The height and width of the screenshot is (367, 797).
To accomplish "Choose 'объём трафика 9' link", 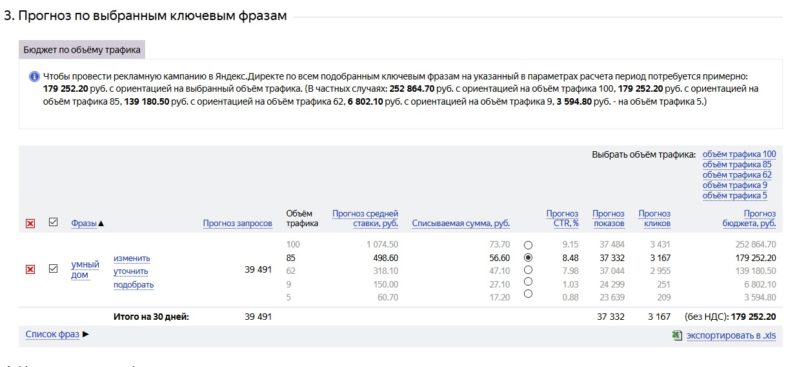I will (x=735, y=185).
